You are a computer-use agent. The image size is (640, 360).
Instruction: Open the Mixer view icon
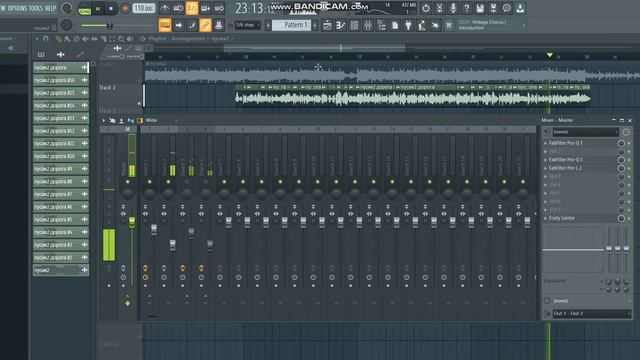click(x=368, y=25)
